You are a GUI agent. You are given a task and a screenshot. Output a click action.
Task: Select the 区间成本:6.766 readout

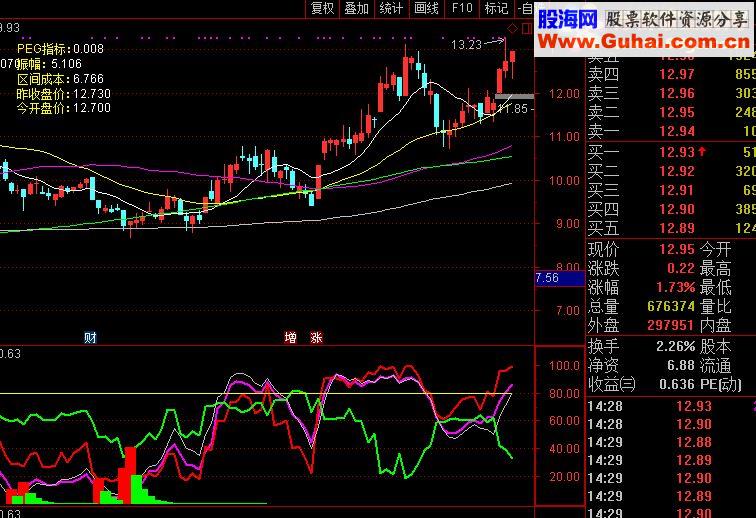point(60,79)
